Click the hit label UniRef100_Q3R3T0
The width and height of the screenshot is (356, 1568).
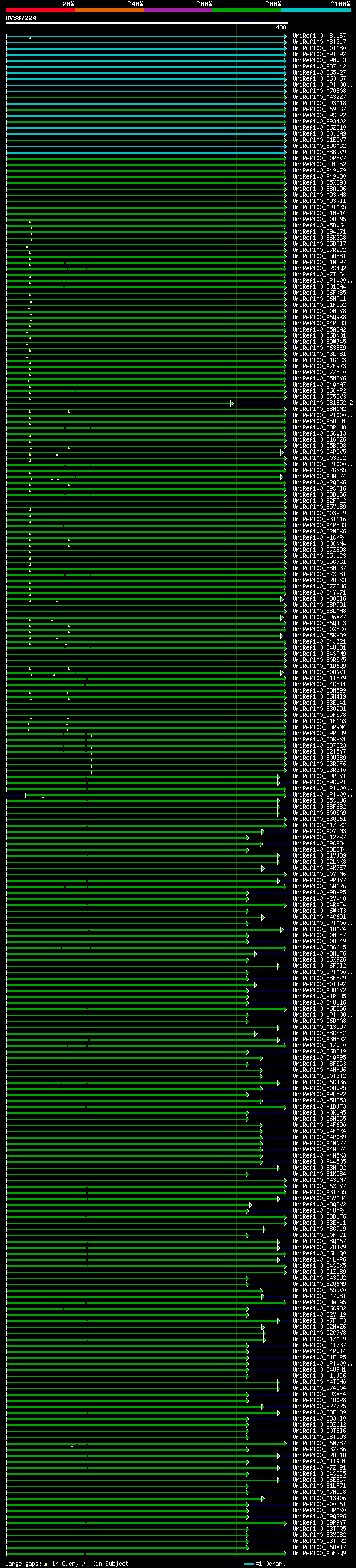[319, 770]
